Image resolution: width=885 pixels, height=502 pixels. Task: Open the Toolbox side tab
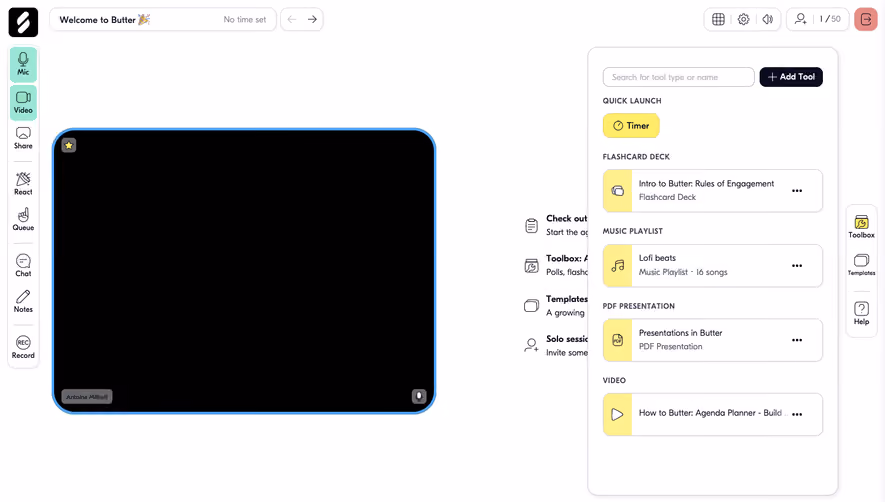861,226
